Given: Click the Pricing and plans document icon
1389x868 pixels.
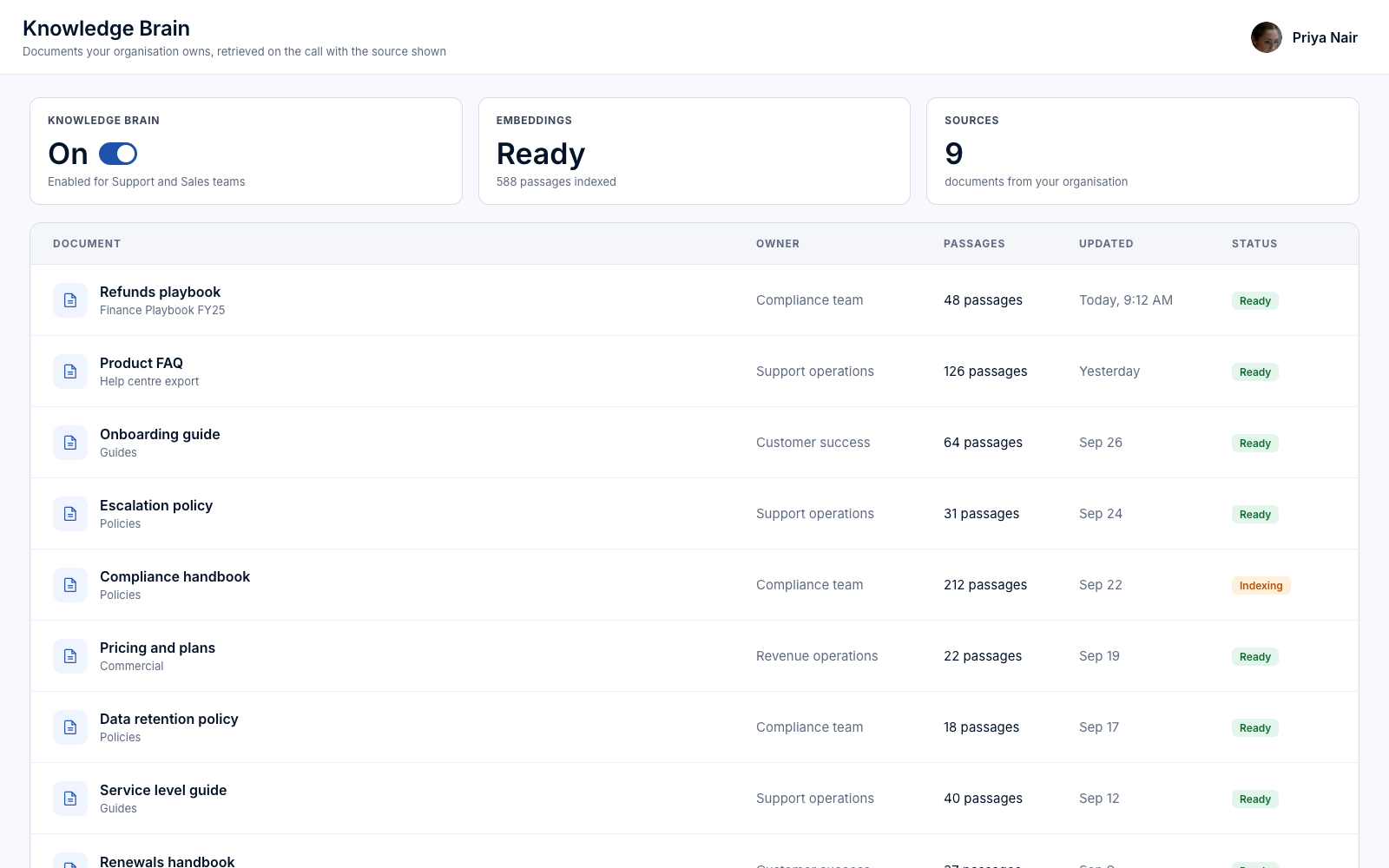Looking at the screenshot, I should coord(70,656).
